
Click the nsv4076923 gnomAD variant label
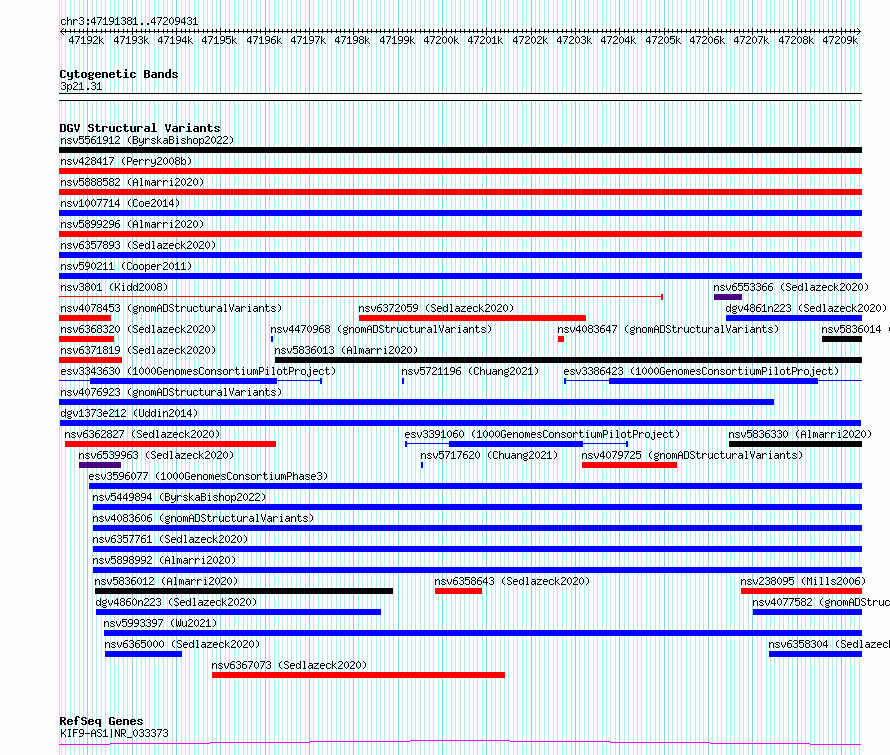coord(171,392)
